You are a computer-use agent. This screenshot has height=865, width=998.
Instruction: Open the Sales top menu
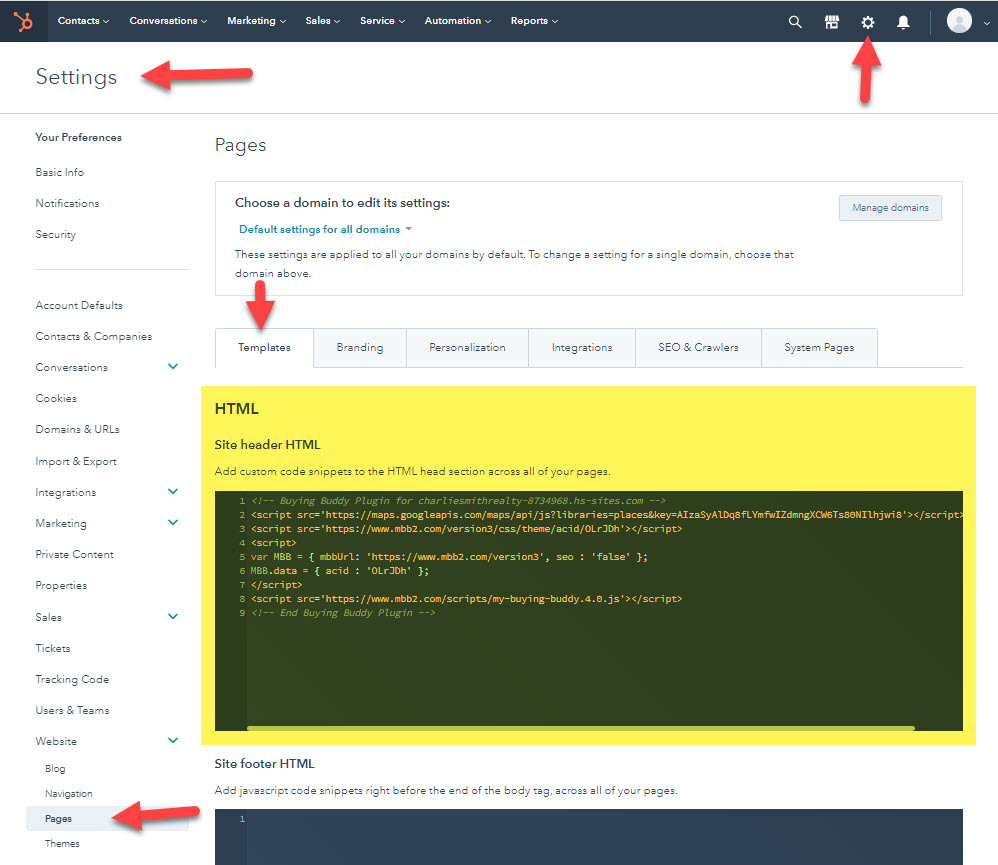(x=323, y=21)
